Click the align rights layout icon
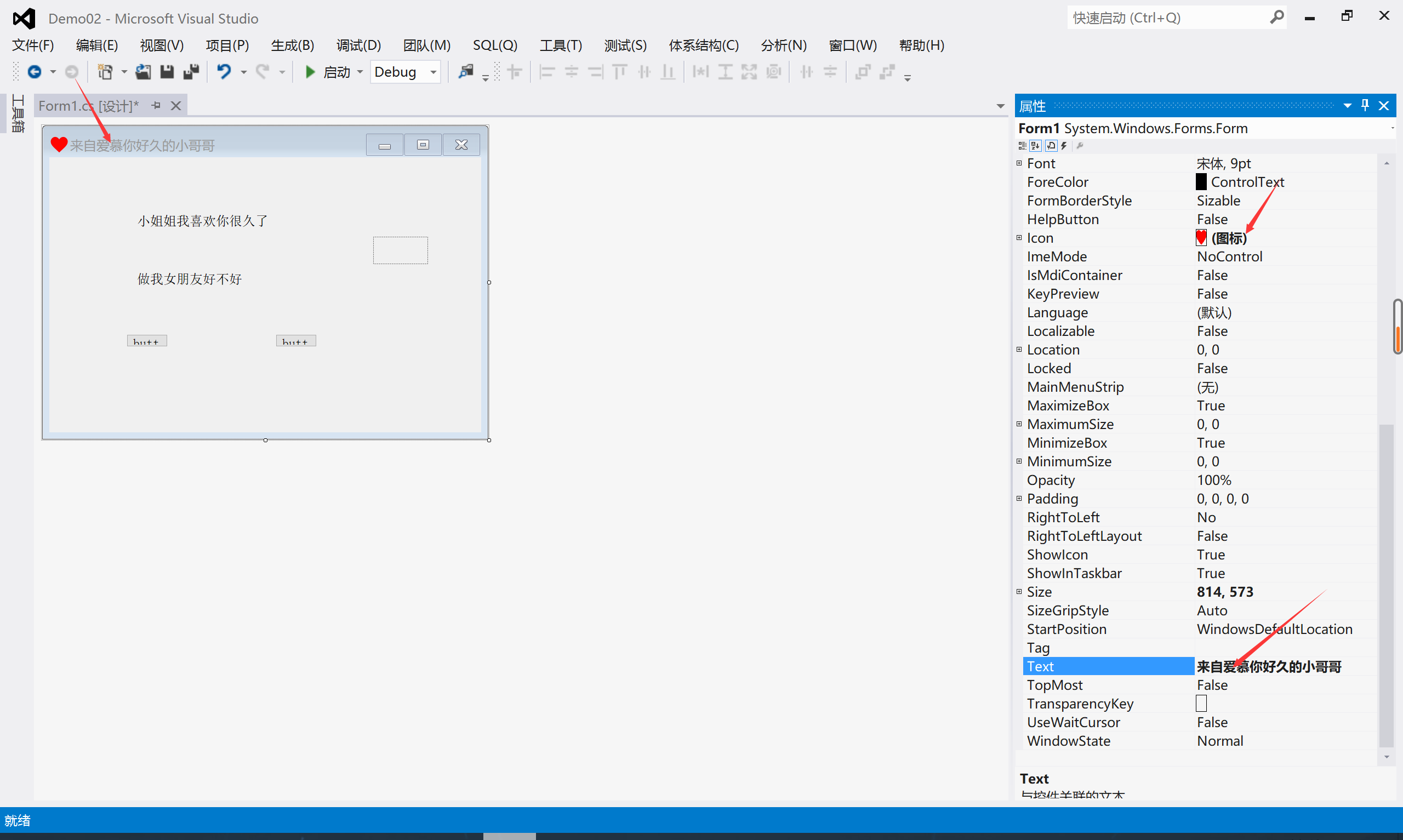The width and height of the screenshot is (1403, 840). point(596,72)
